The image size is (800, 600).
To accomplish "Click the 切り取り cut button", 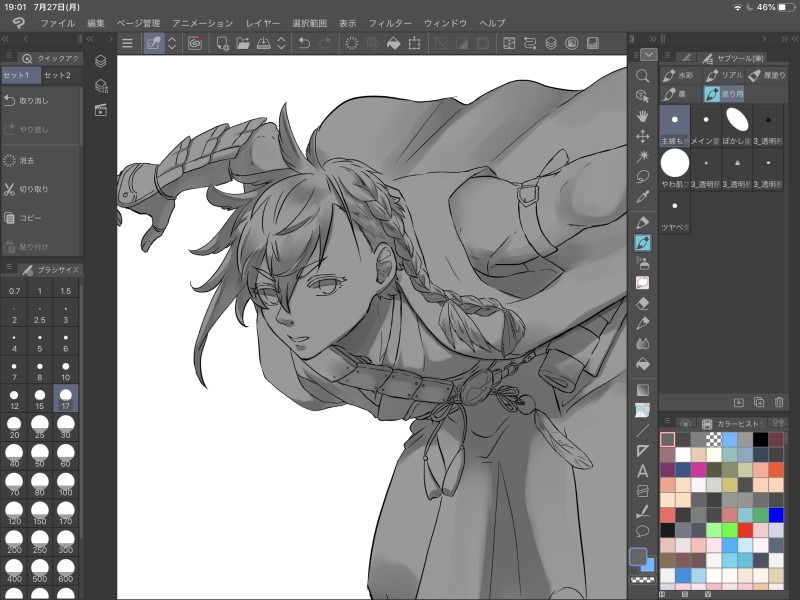I will click(41, 189).
